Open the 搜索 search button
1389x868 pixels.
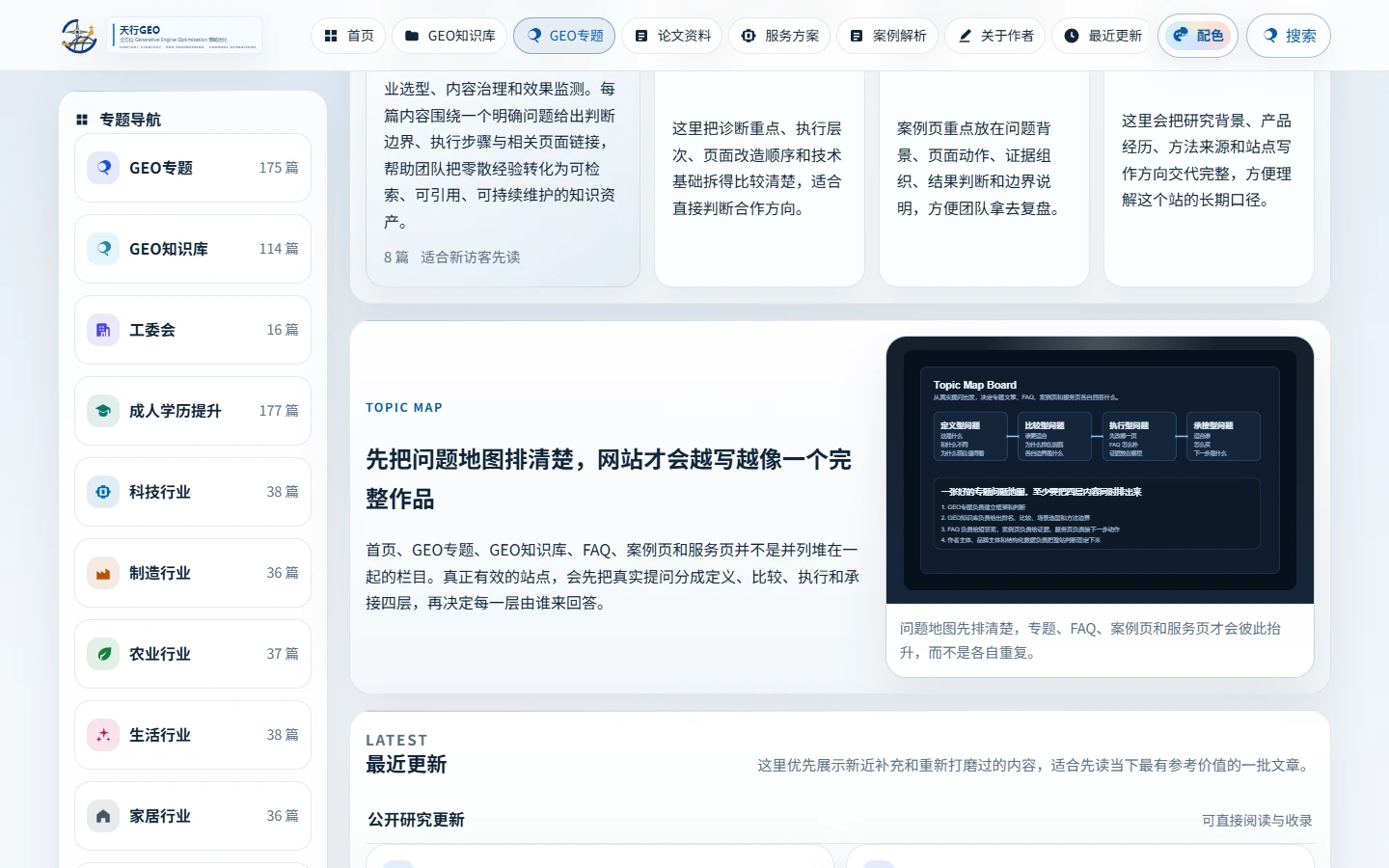(x=1289, y=36)
